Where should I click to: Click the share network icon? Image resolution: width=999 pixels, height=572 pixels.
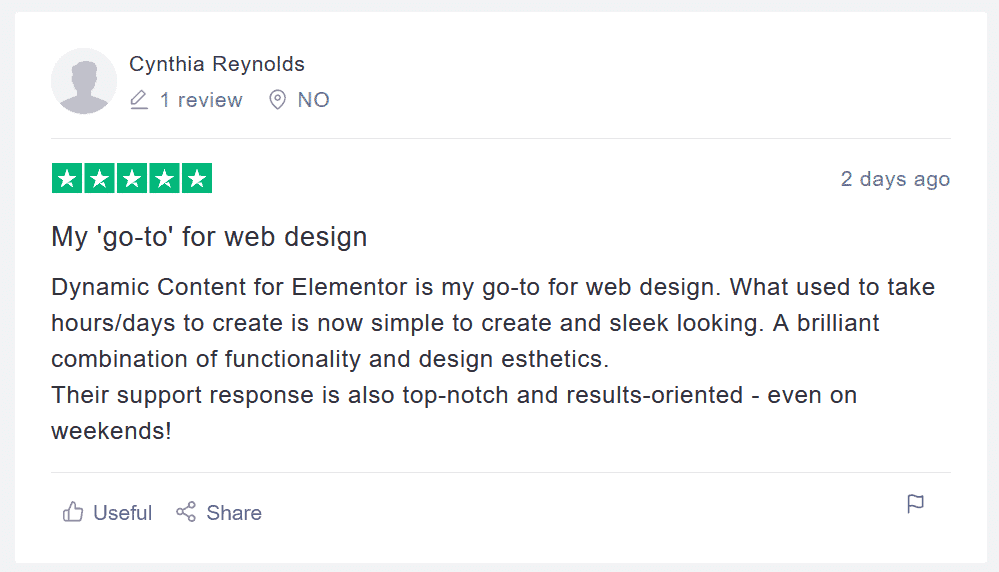point(186,511)
